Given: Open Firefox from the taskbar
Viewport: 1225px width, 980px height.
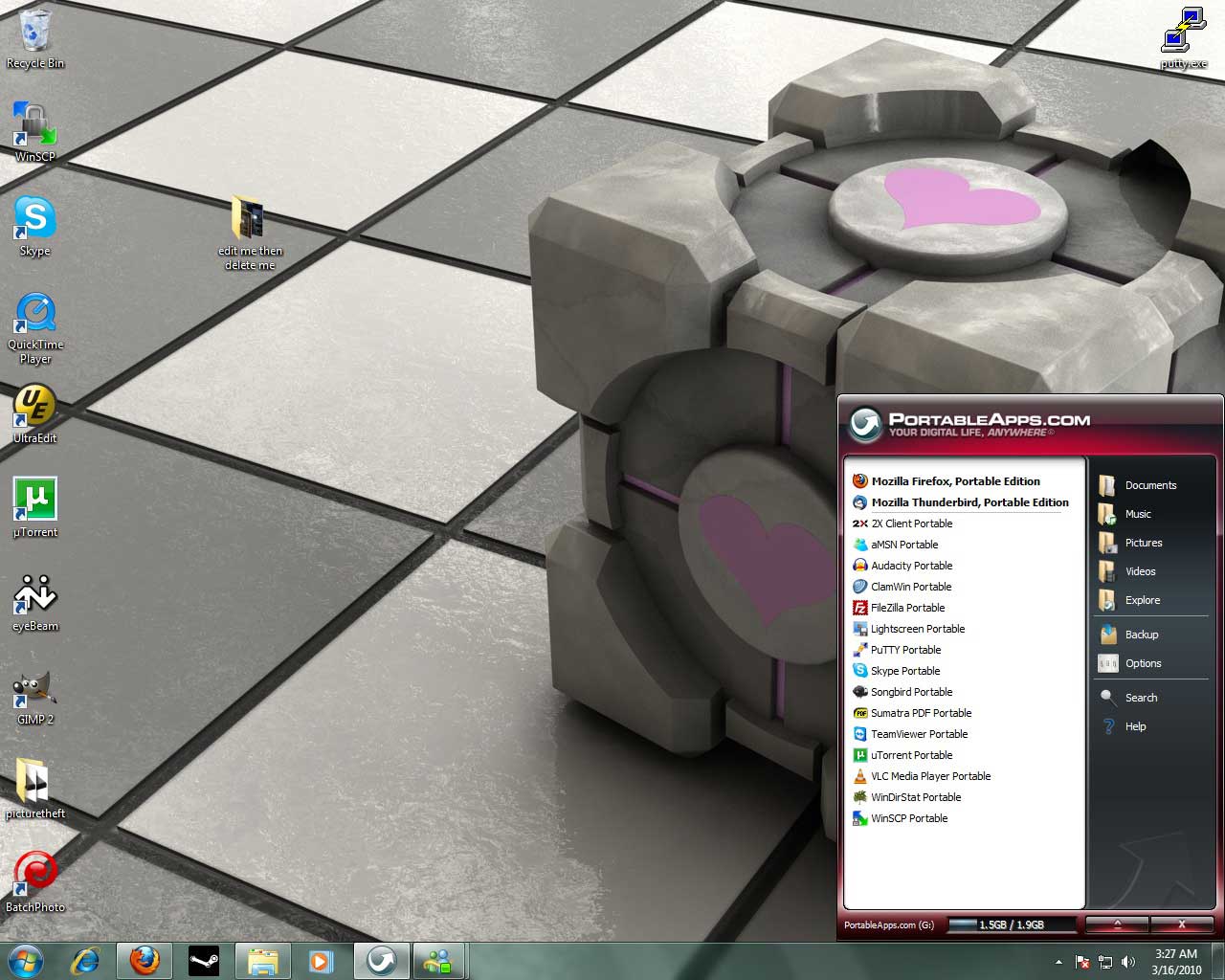Looking at the screenshot, I should 145,960.
